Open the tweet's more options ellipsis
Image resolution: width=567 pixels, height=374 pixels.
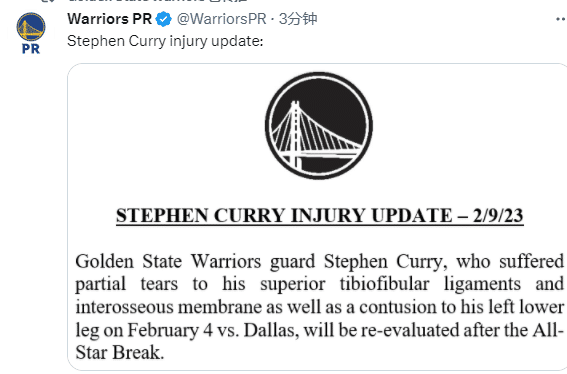point(562,19)
